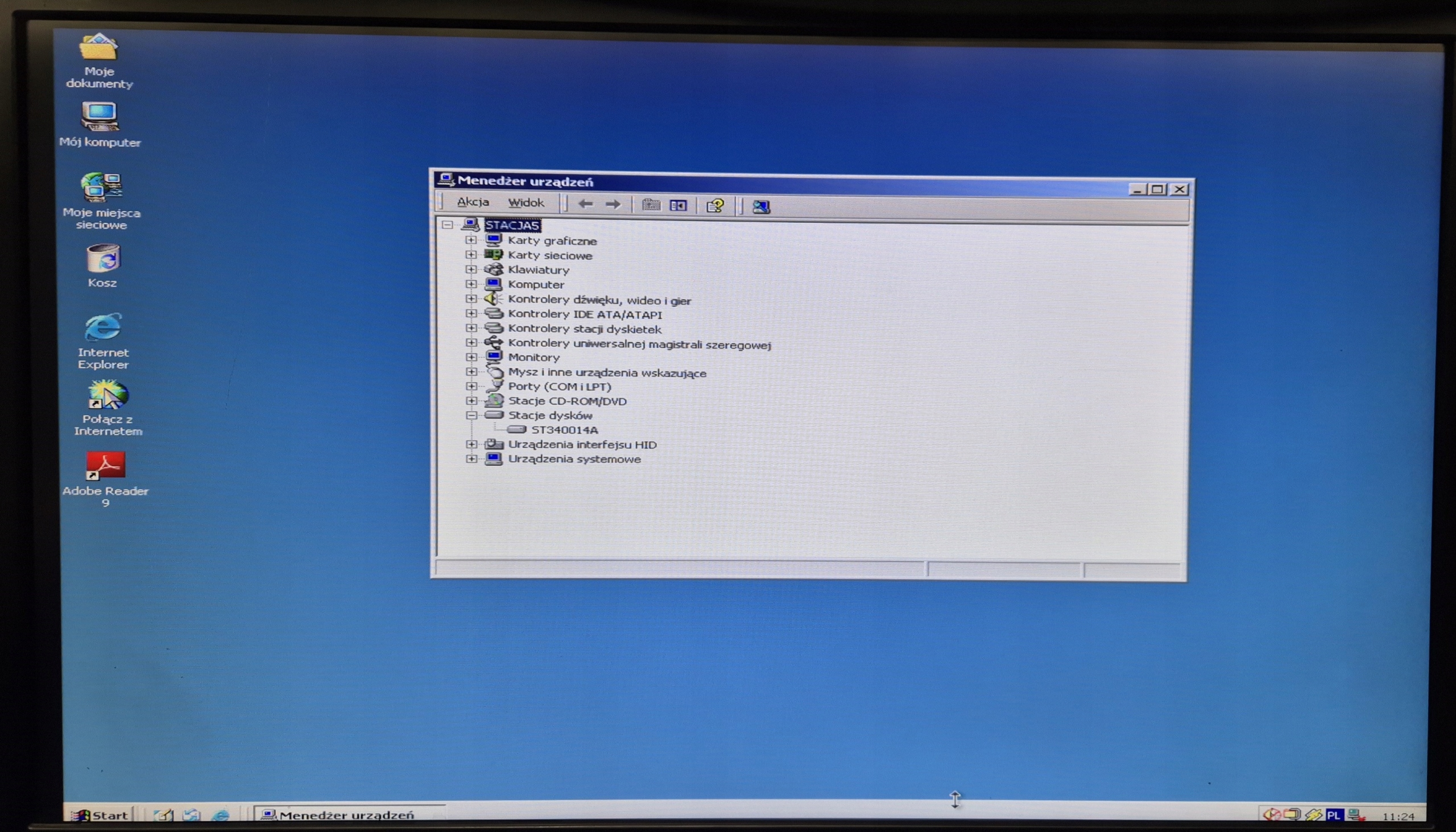Expand the Karty sieciowe category
The image size is (1456, 832).
coord(471,254)
